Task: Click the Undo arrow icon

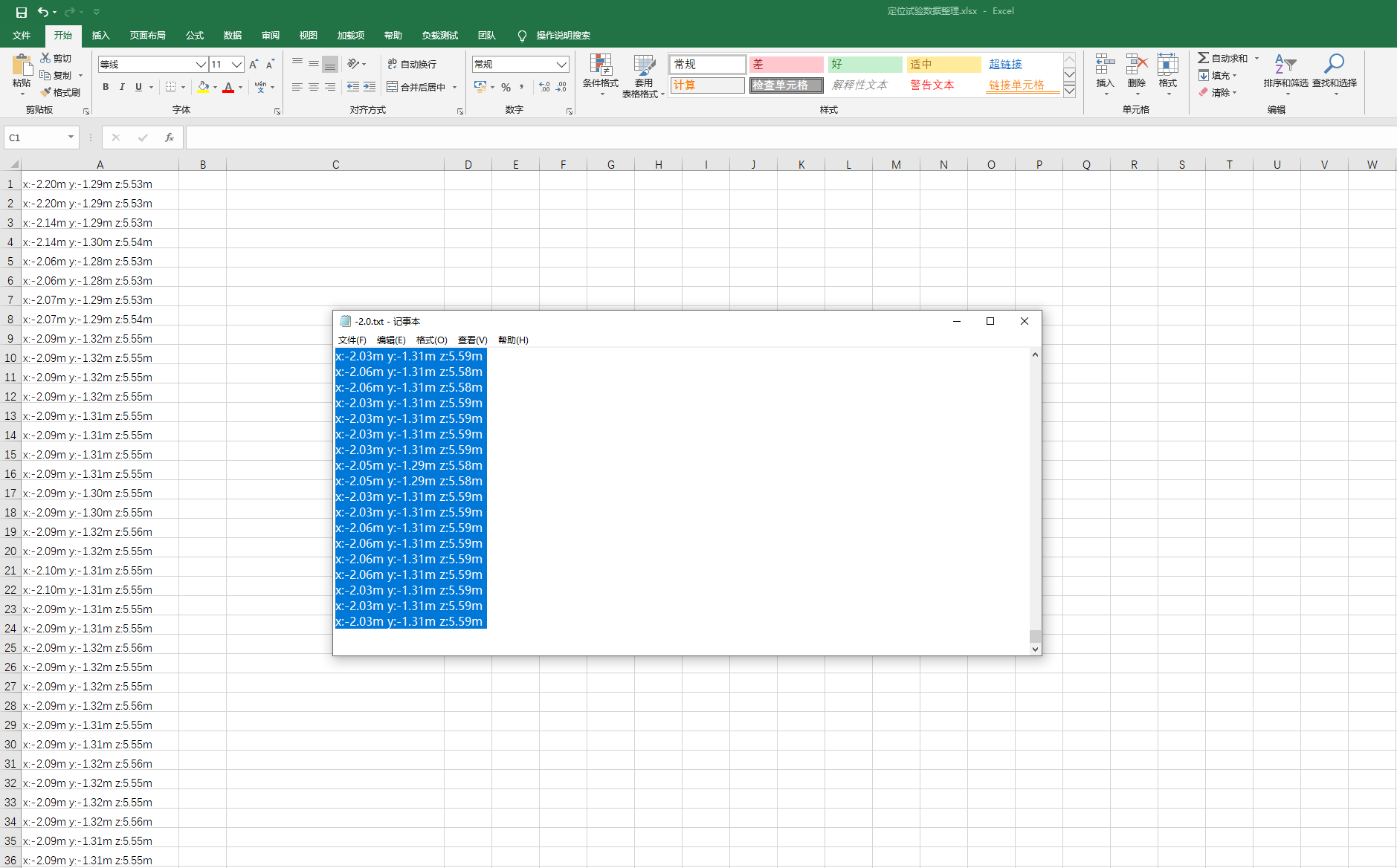Action: point(43,12)
